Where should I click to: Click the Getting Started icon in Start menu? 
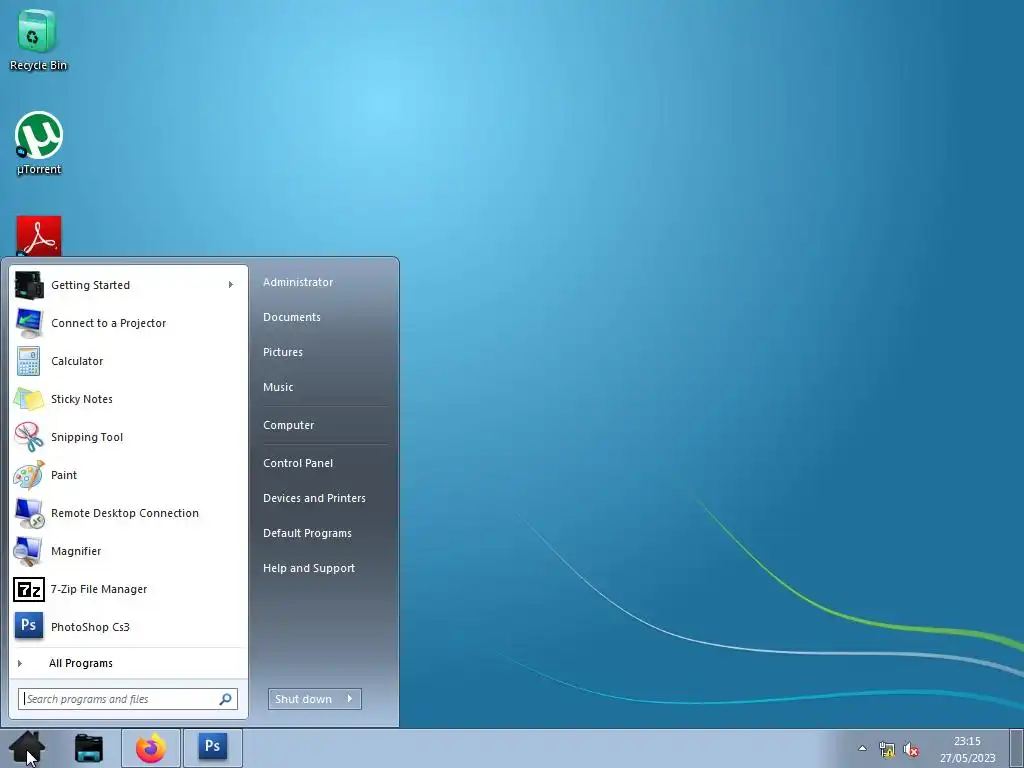click(x=29, y=285)
